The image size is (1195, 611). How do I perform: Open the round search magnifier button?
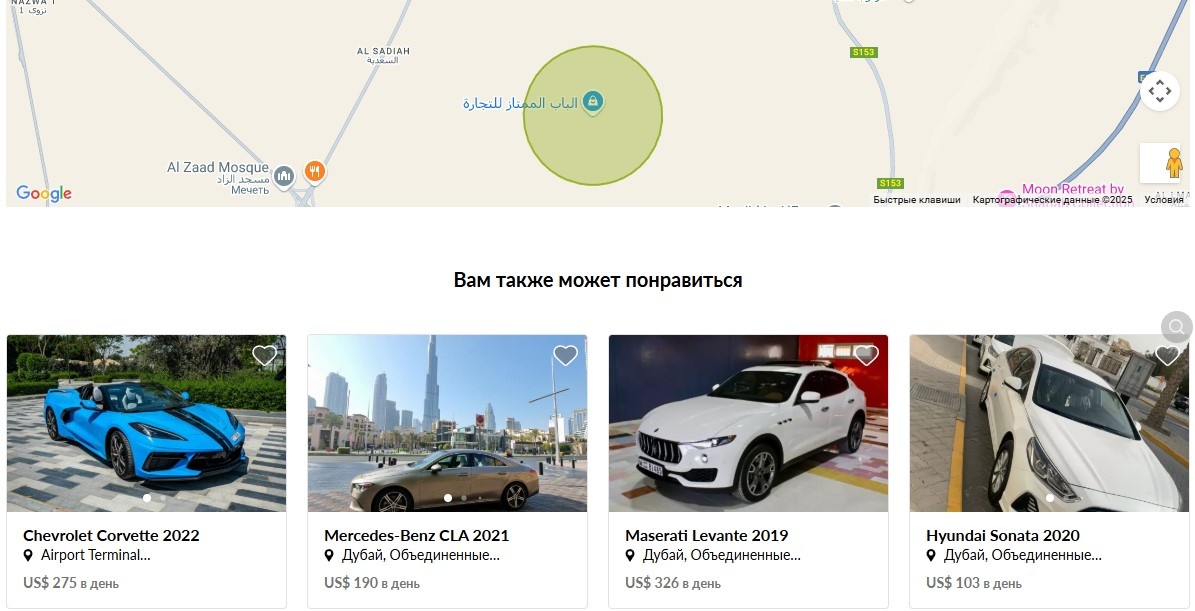pyautogui.click(x=1177, y=327)
